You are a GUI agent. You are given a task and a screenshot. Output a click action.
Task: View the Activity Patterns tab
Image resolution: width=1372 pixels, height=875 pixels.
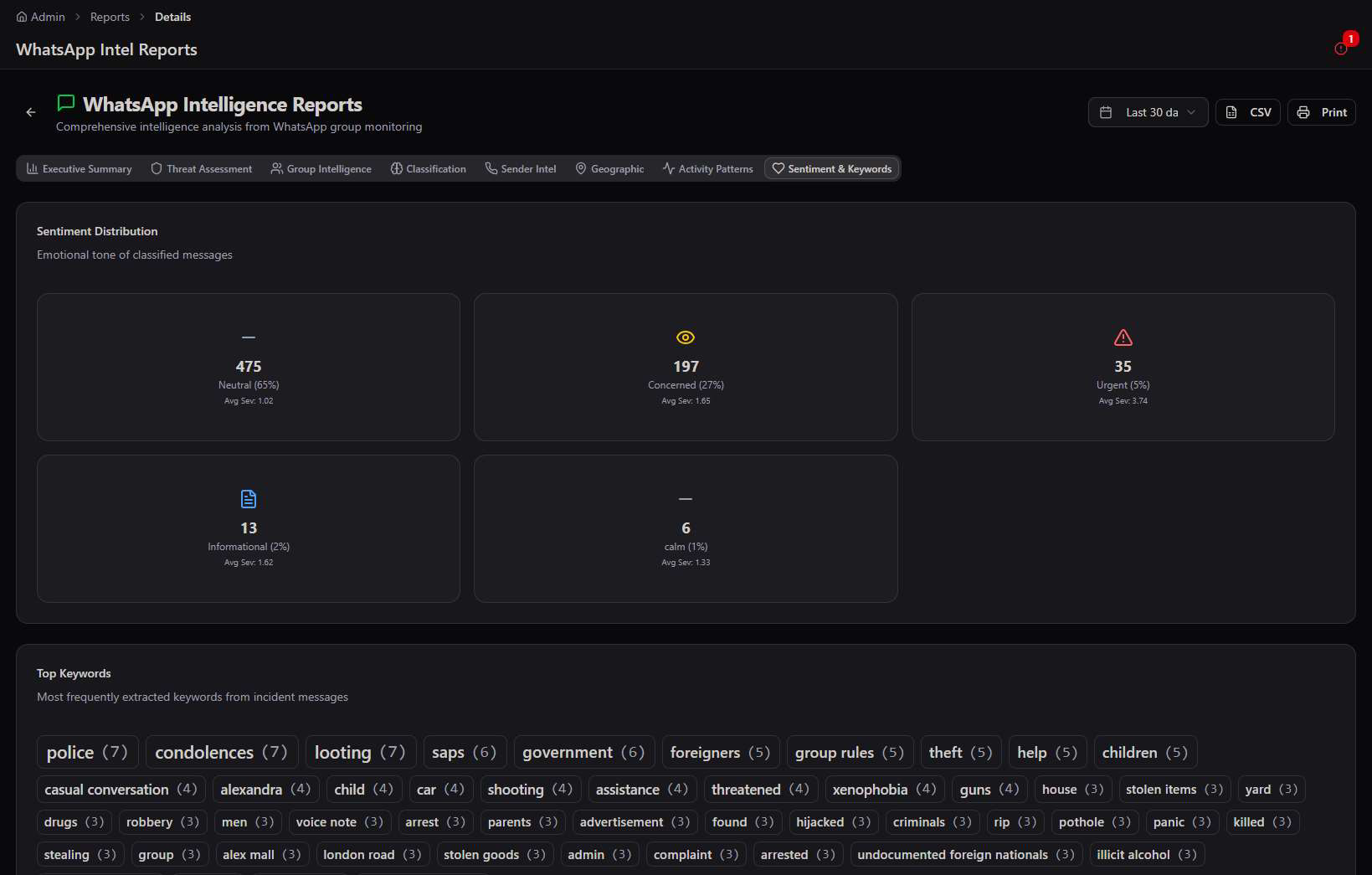click(x=708, y=168)
